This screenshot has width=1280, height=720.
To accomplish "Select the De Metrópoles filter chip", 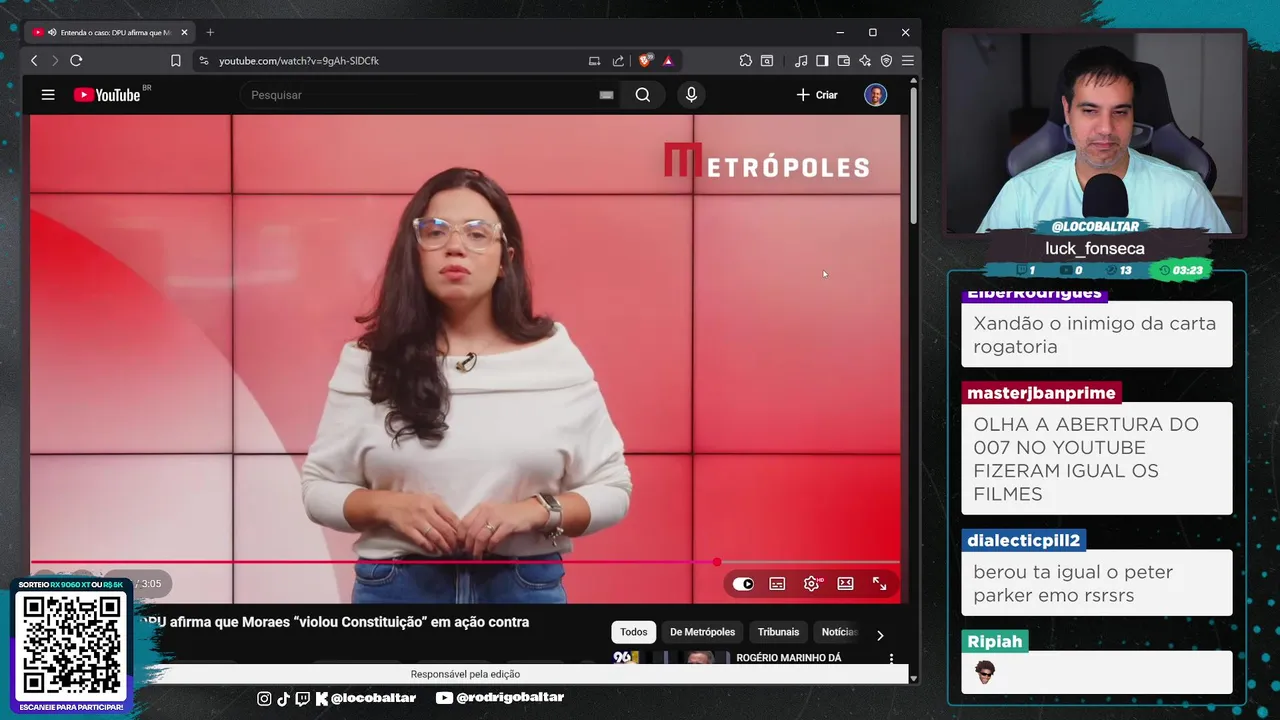I will click(702, 632).
